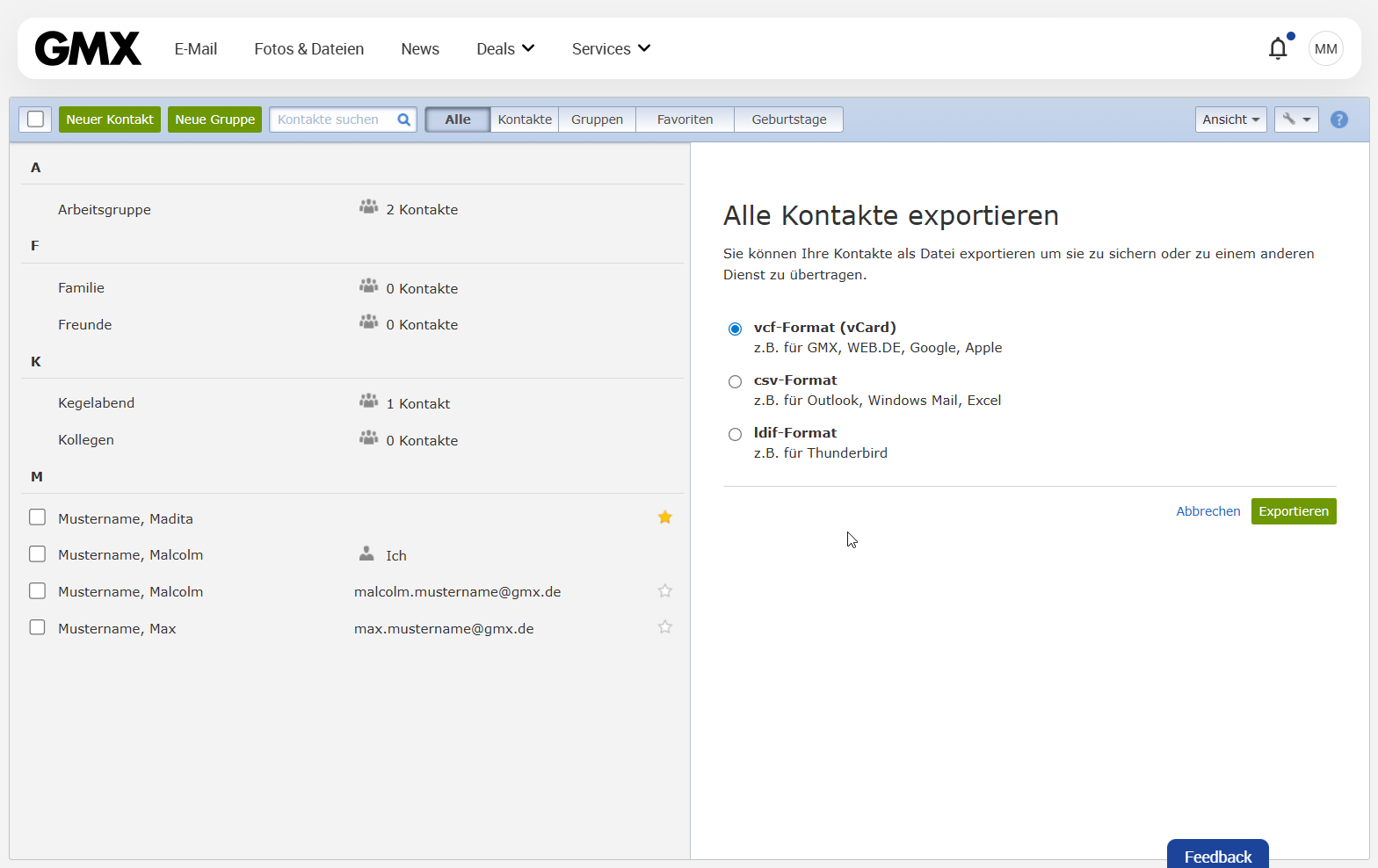The width and height of the screenshot is (1378, 868).
Task: Select the csv-Format radio option
Action: pos(735,381)
